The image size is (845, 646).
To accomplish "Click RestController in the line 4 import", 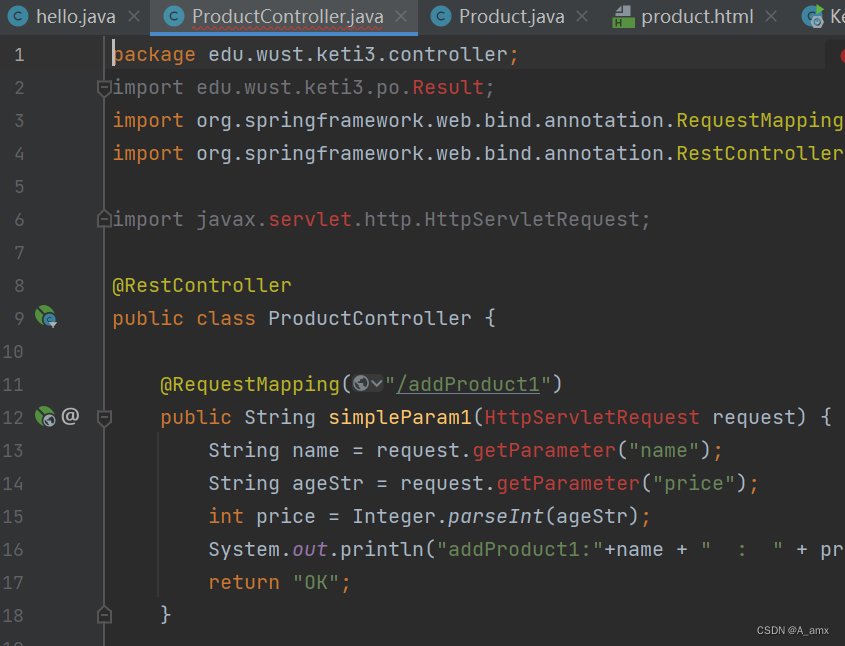I will coord(759,154).
